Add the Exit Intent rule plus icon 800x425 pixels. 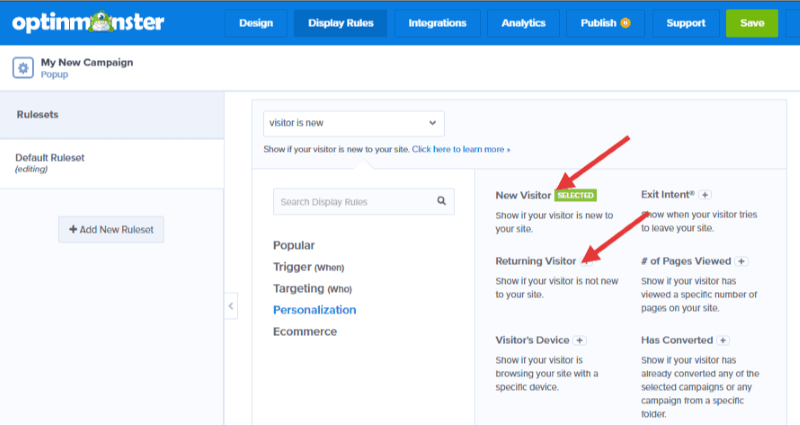click(x=705, y=195)
